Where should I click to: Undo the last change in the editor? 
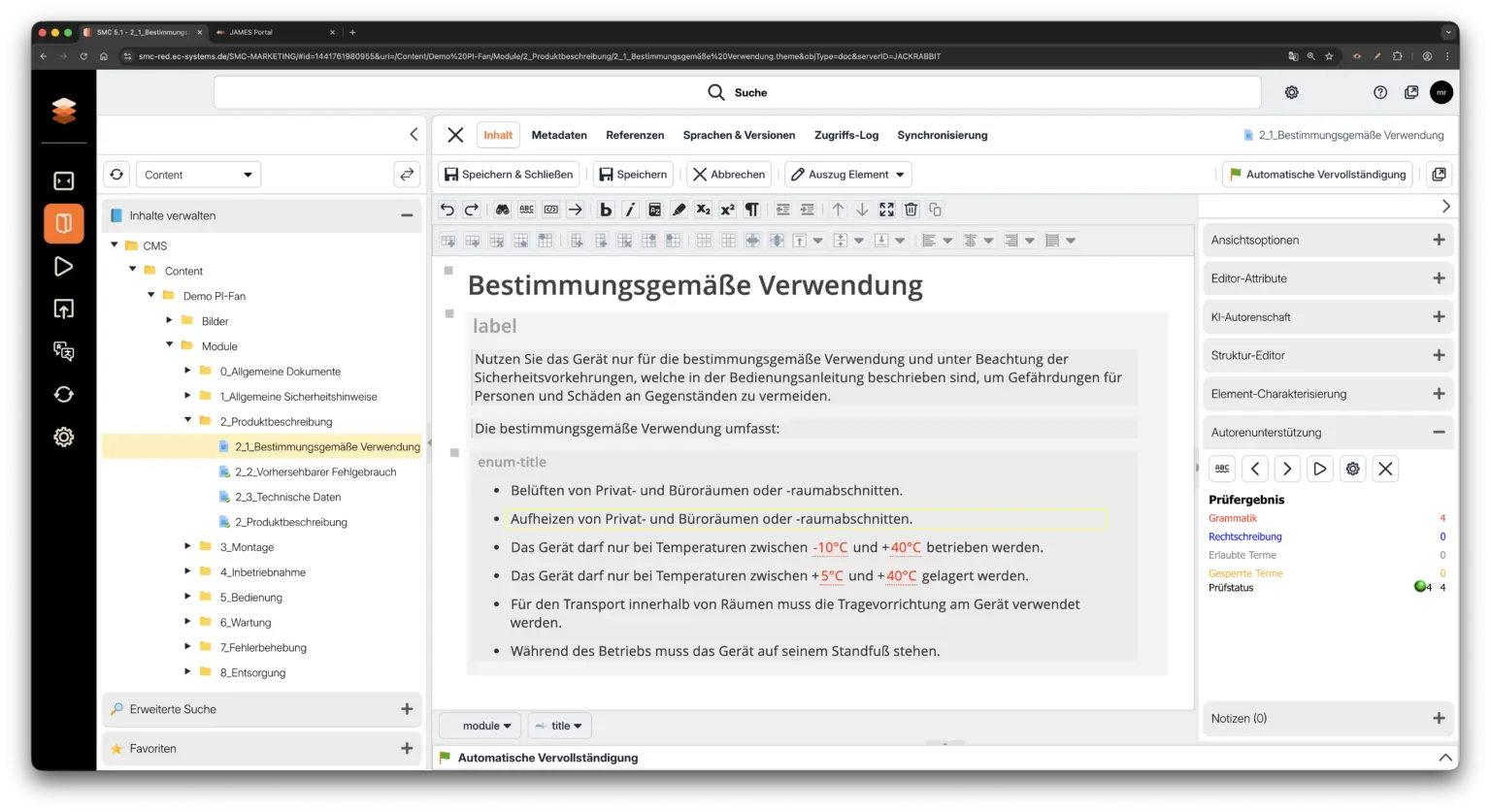tap(447, 209)
